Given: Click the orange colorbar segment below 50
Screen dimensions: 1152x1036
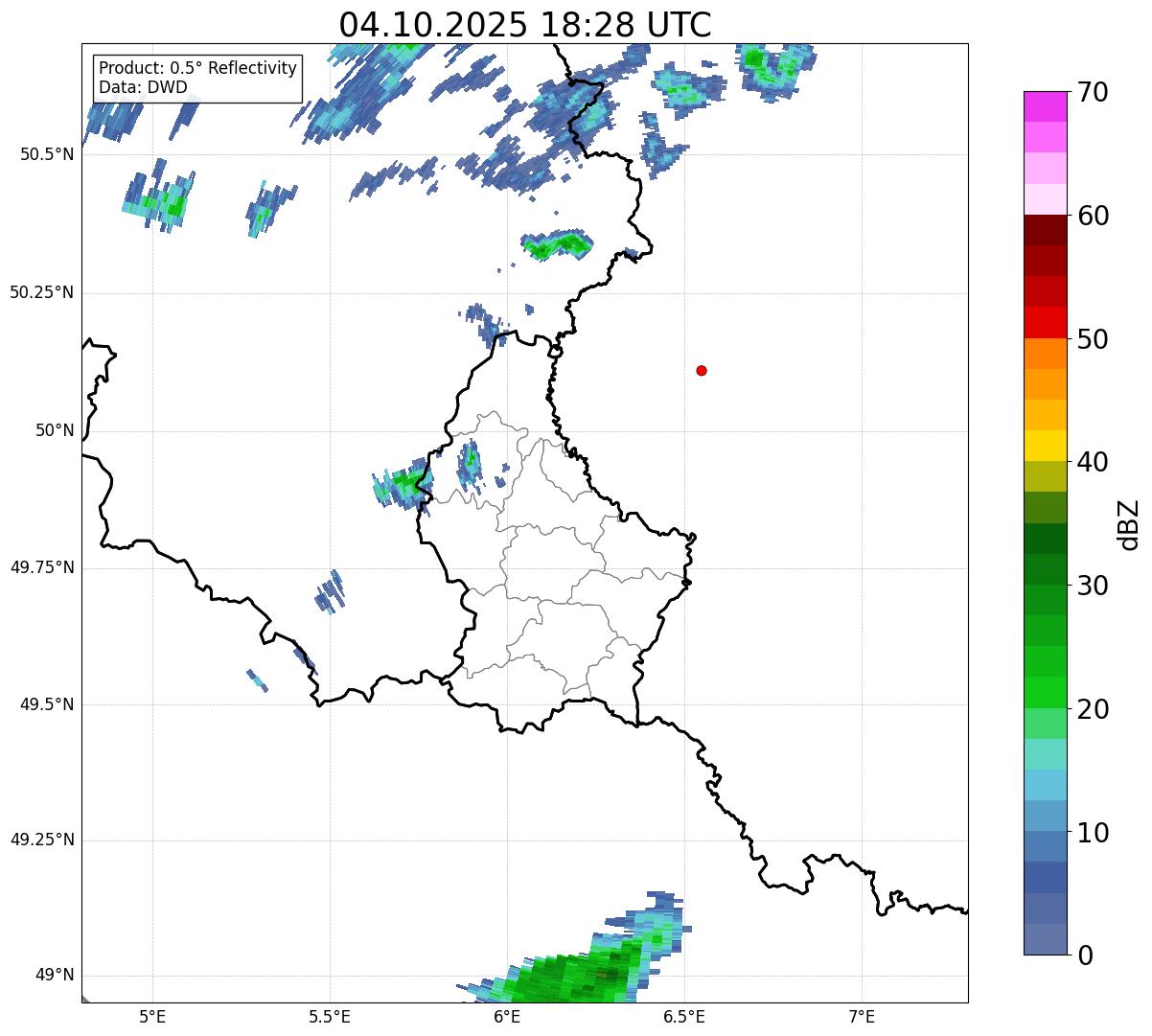Looking at the screenshot, I should pyautogui.click(x=1046, y=354).
